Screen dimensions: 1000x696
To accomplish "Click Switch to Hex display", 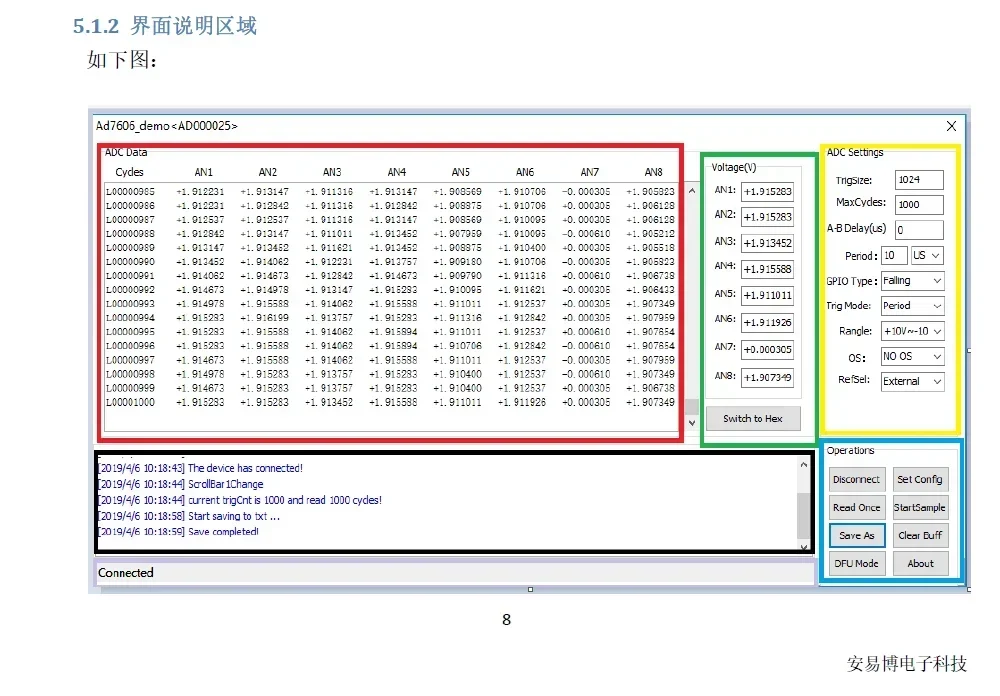I will [753, 419].
